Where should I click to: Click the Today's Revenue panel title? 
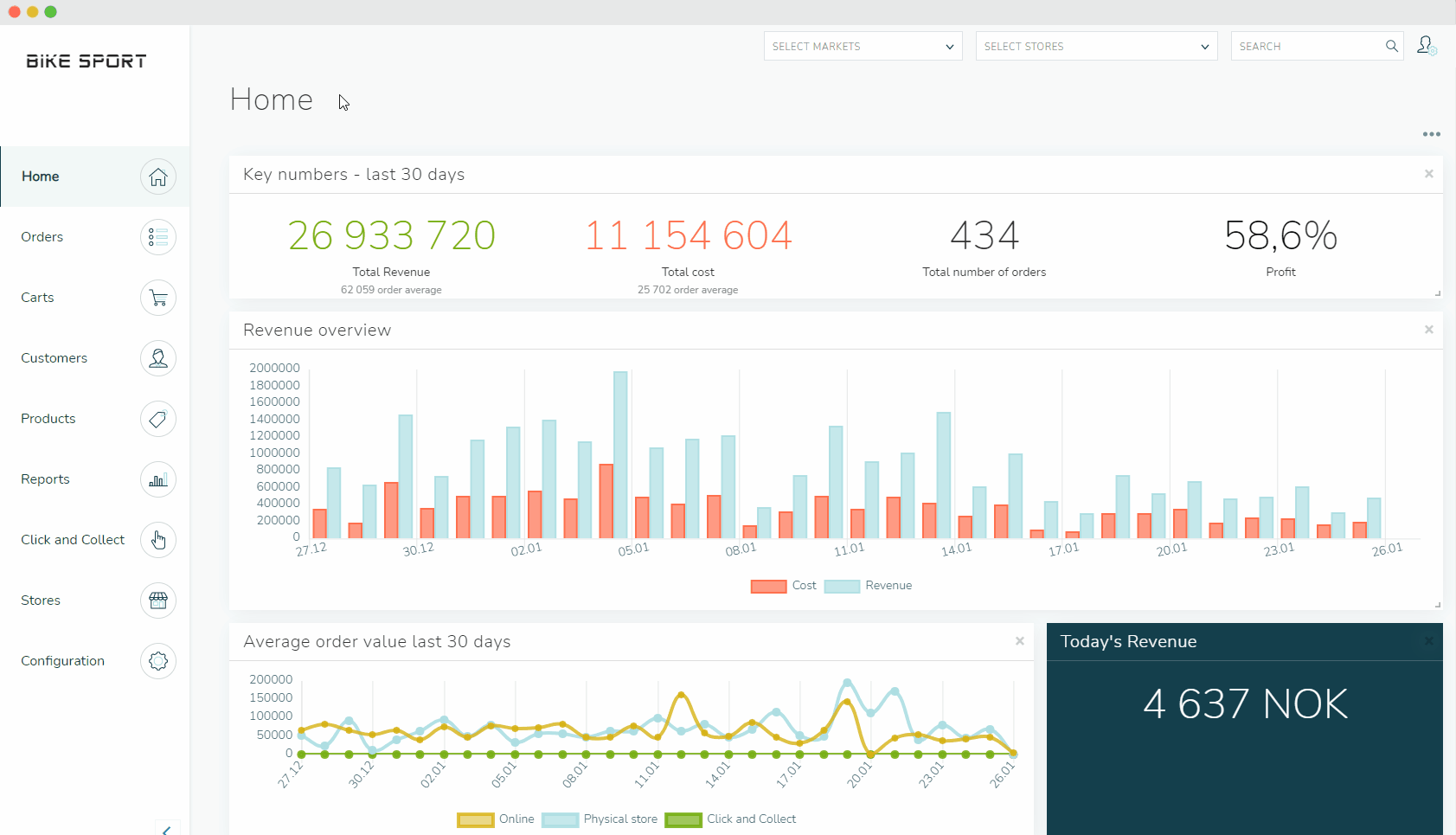point(1128,641)
